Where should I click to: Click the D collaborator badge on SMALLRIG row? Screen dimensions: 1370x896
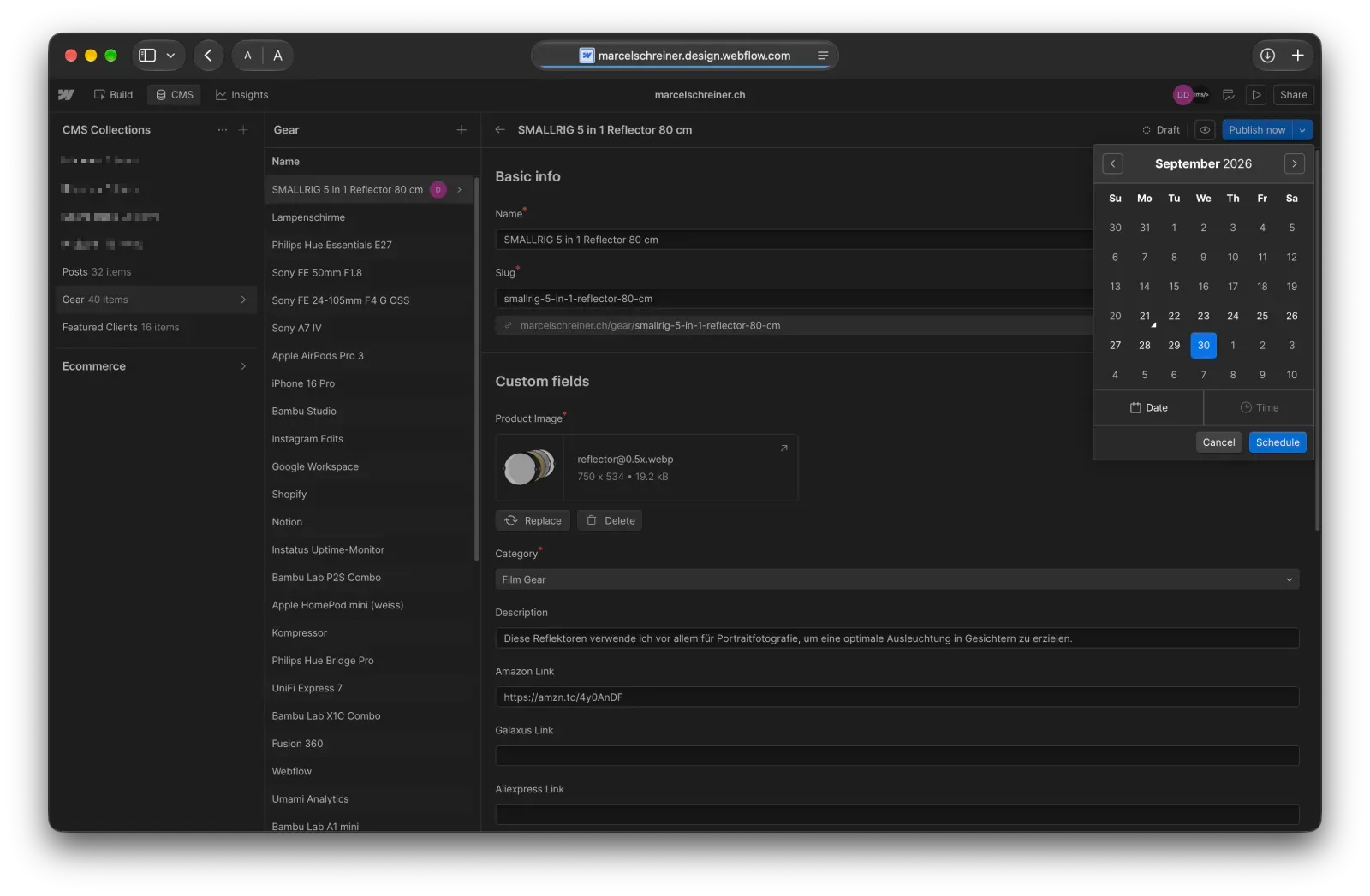point(438,190)
